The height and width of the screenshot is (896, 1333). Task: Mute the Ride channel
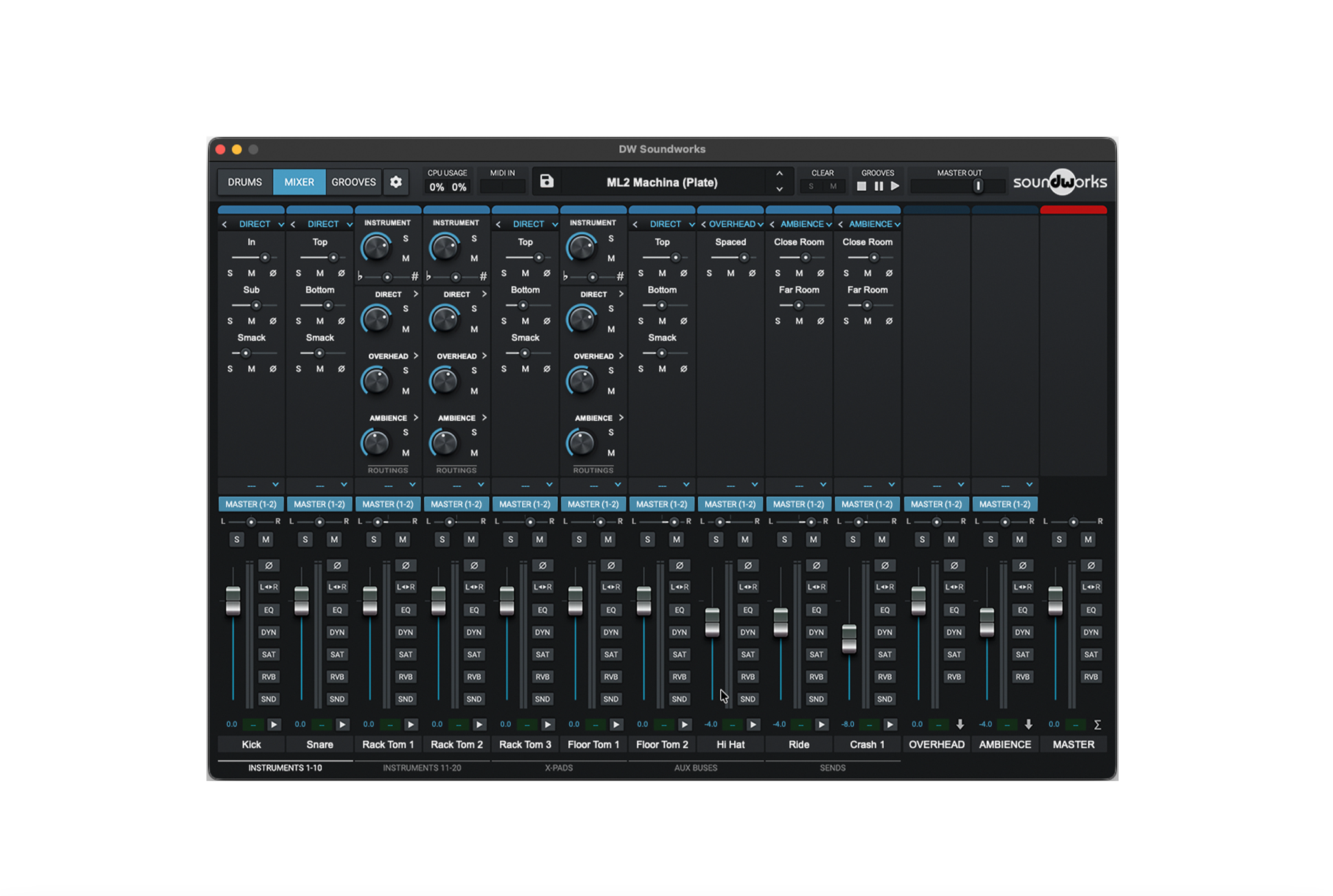[813, 540]
